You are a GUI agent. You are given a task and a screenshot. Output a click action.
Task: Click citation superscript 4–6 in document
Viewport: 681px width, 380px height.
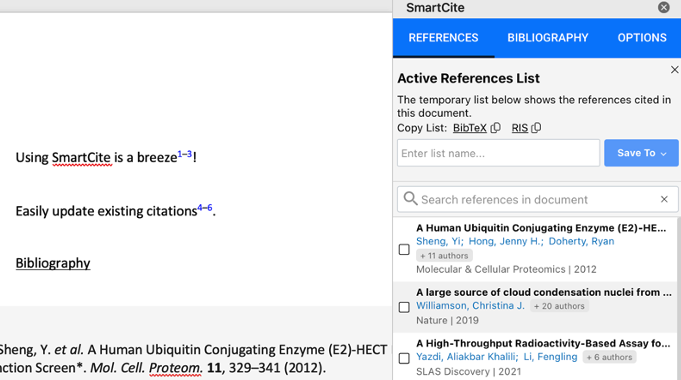tap(205, 208)
